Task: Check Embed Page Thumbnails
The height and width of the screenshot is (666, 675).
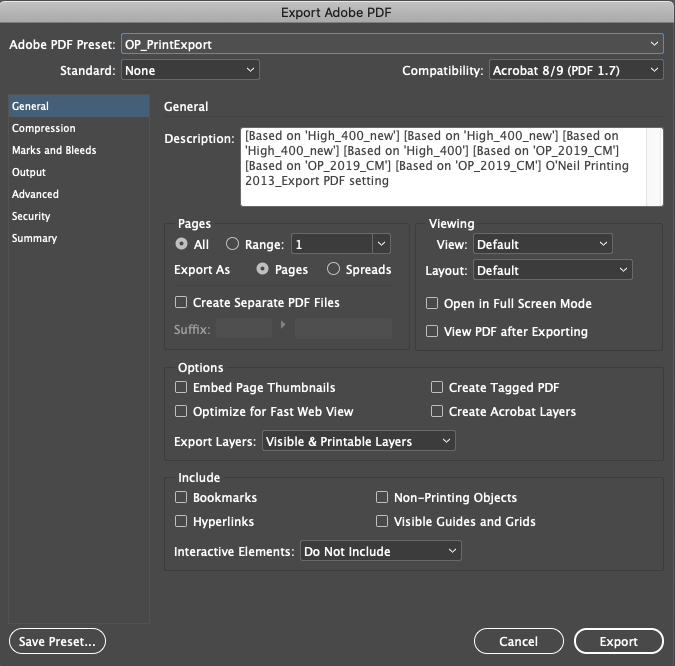Action: 181,387
